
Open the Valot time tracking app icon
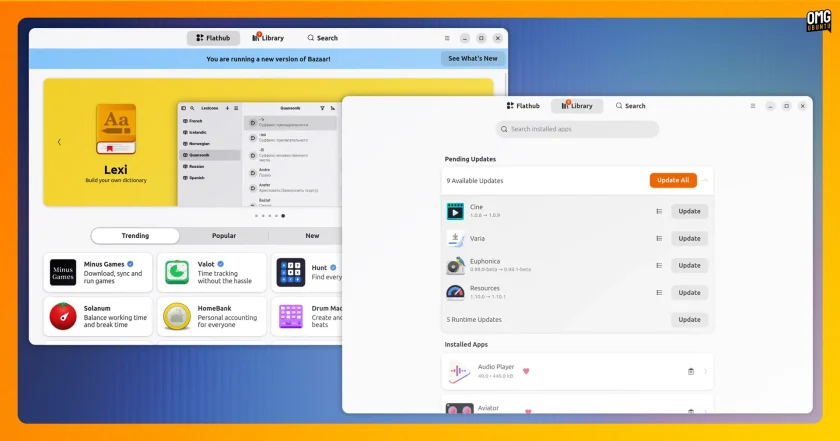click(177, 272)
